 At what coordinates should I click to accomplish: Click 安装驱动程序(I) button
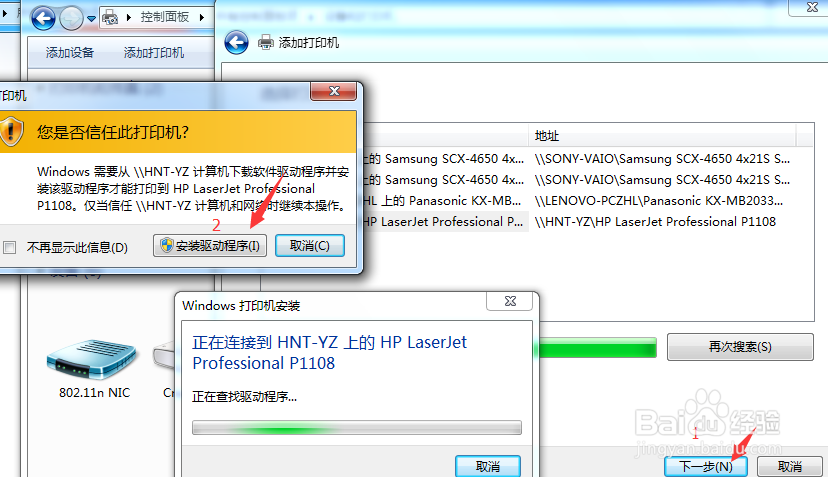click(x=210, y=246)
